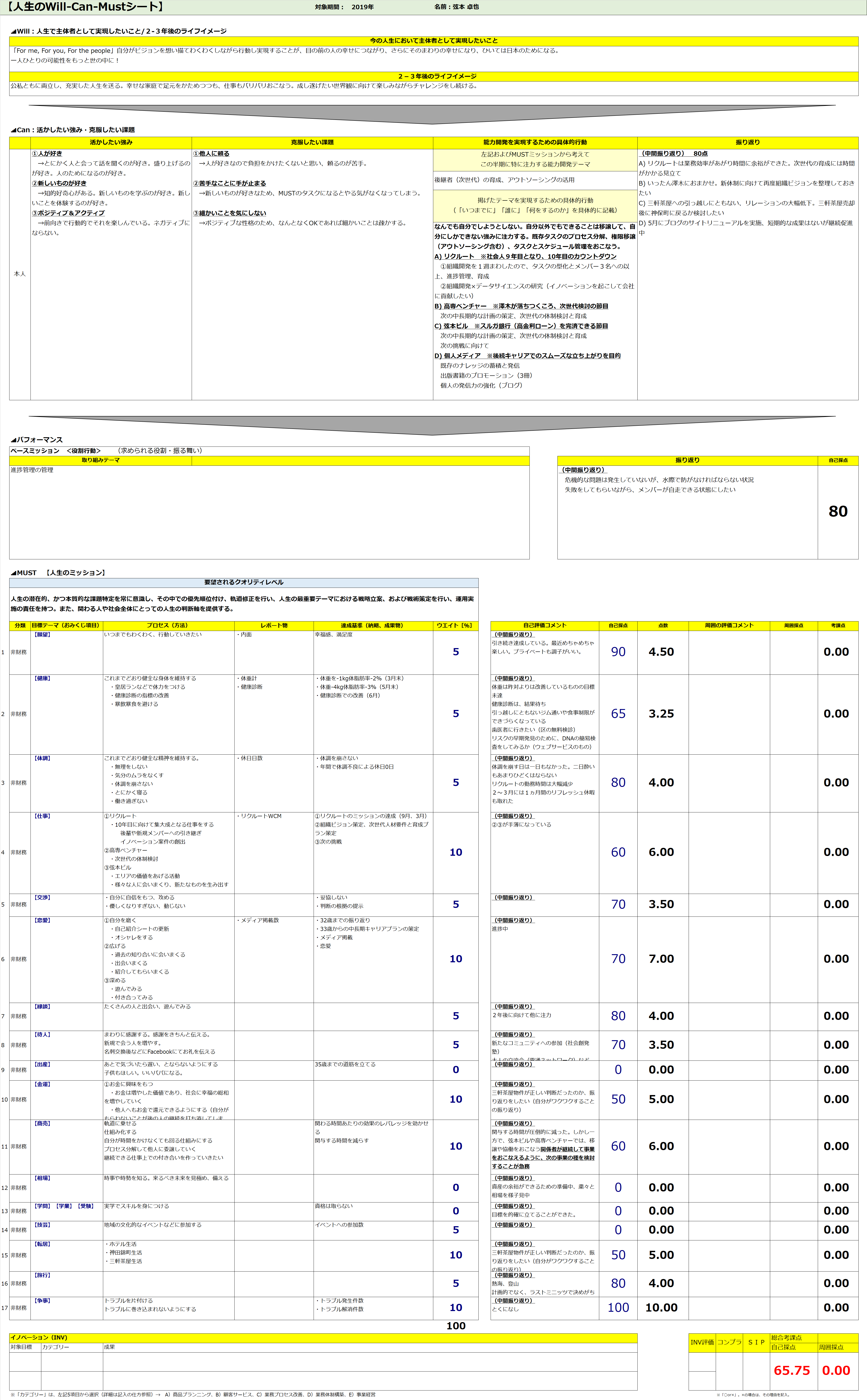Click the ②苦手なことに手が止まる heading

(229, 184)
